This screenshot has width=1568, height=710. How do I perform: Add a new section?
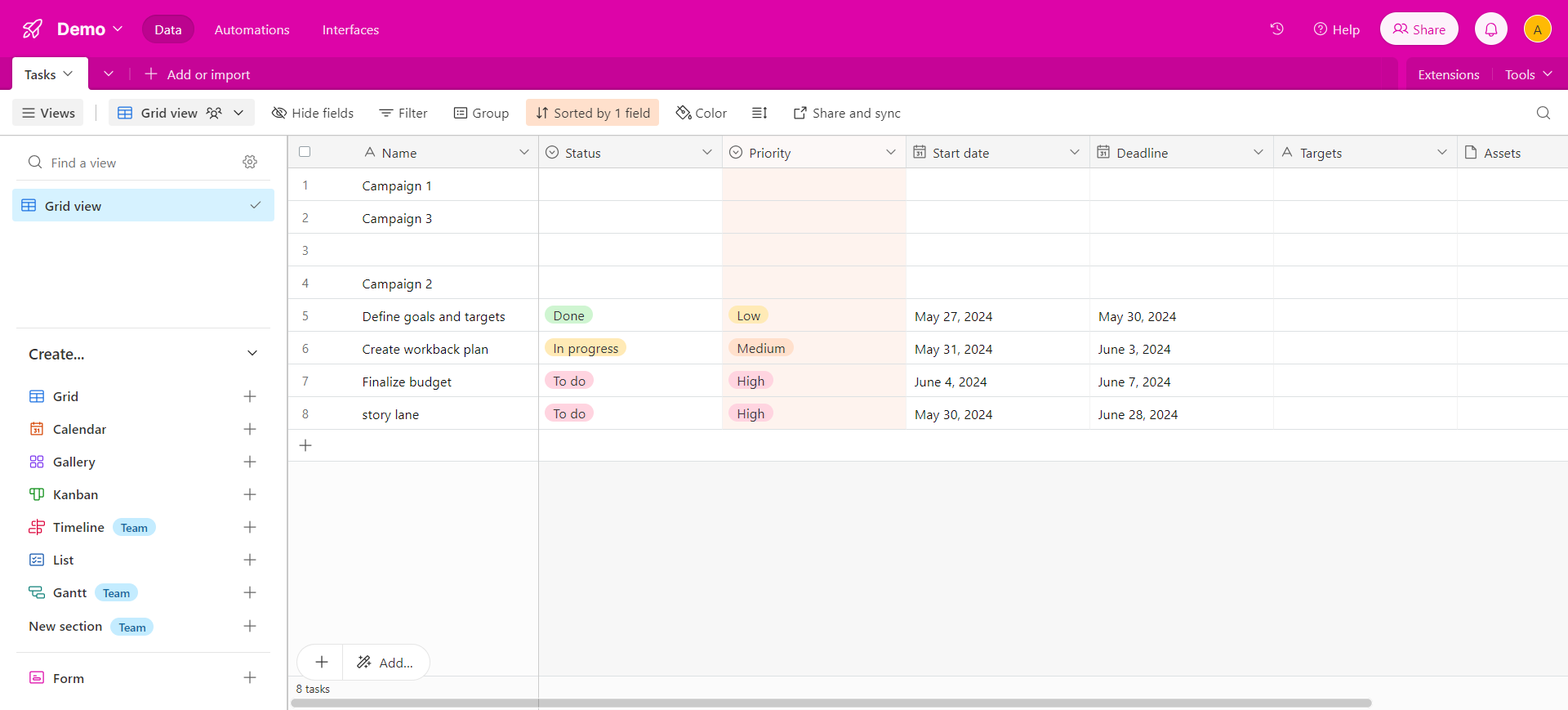(250, 626)
